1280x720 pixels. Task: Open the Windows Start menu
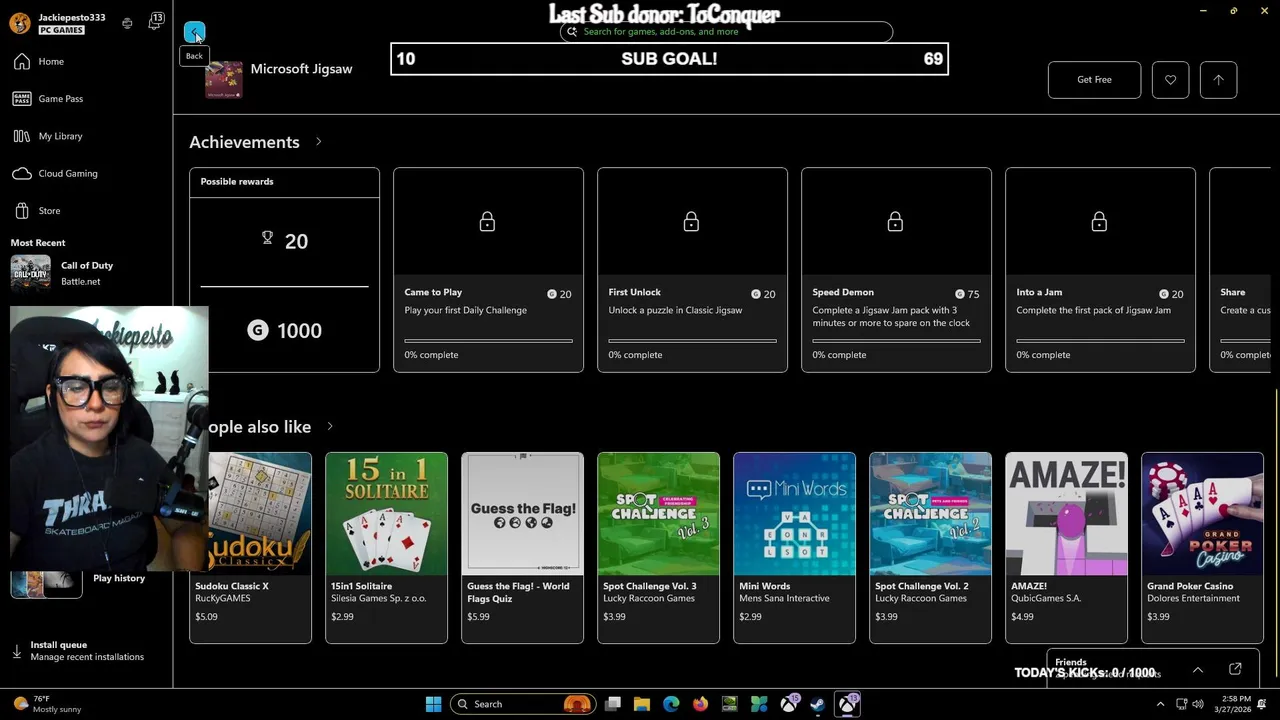tap(433, 704)
